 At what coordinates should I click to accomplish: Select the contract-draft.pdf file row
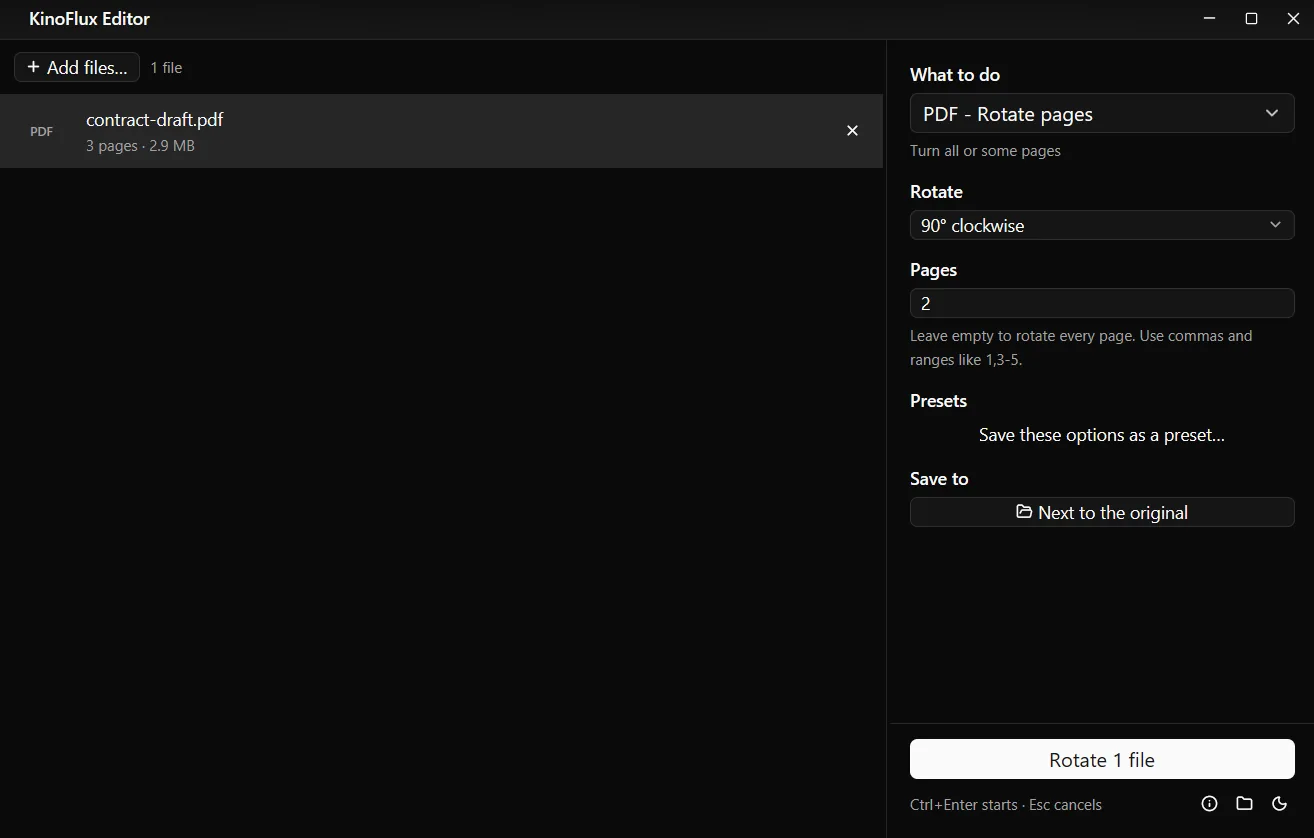point(441,131)
